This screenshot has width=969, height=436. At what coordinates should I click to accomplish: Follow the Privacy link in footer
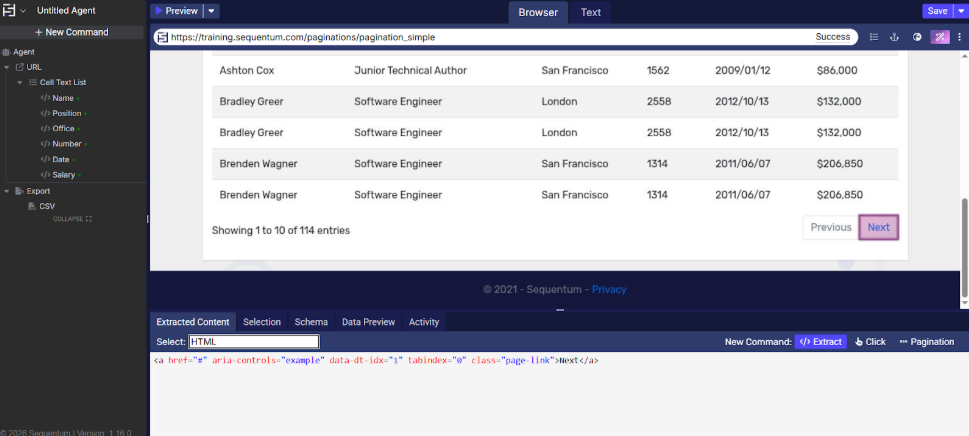tap(608, 289)
